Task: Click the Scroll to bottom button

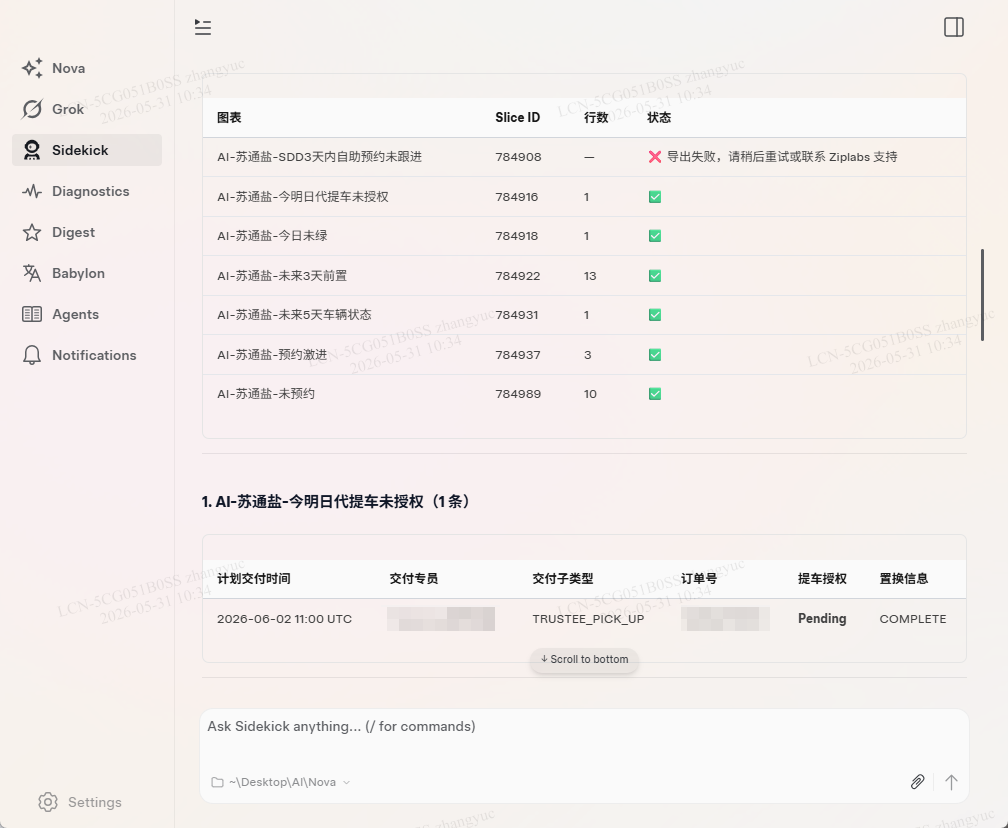Action: [584, 660]
